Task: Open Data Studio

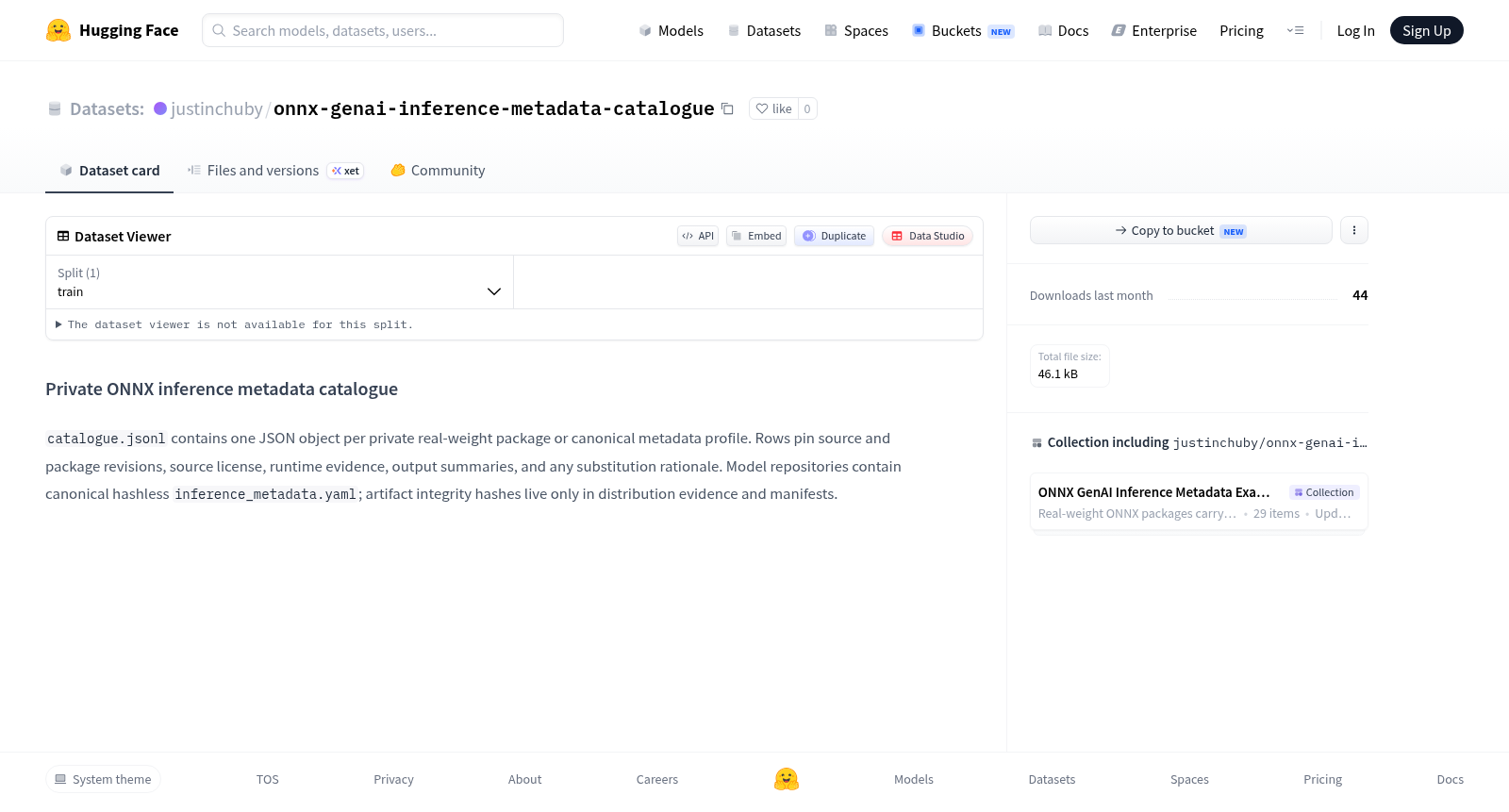Action: pos(927,236)
